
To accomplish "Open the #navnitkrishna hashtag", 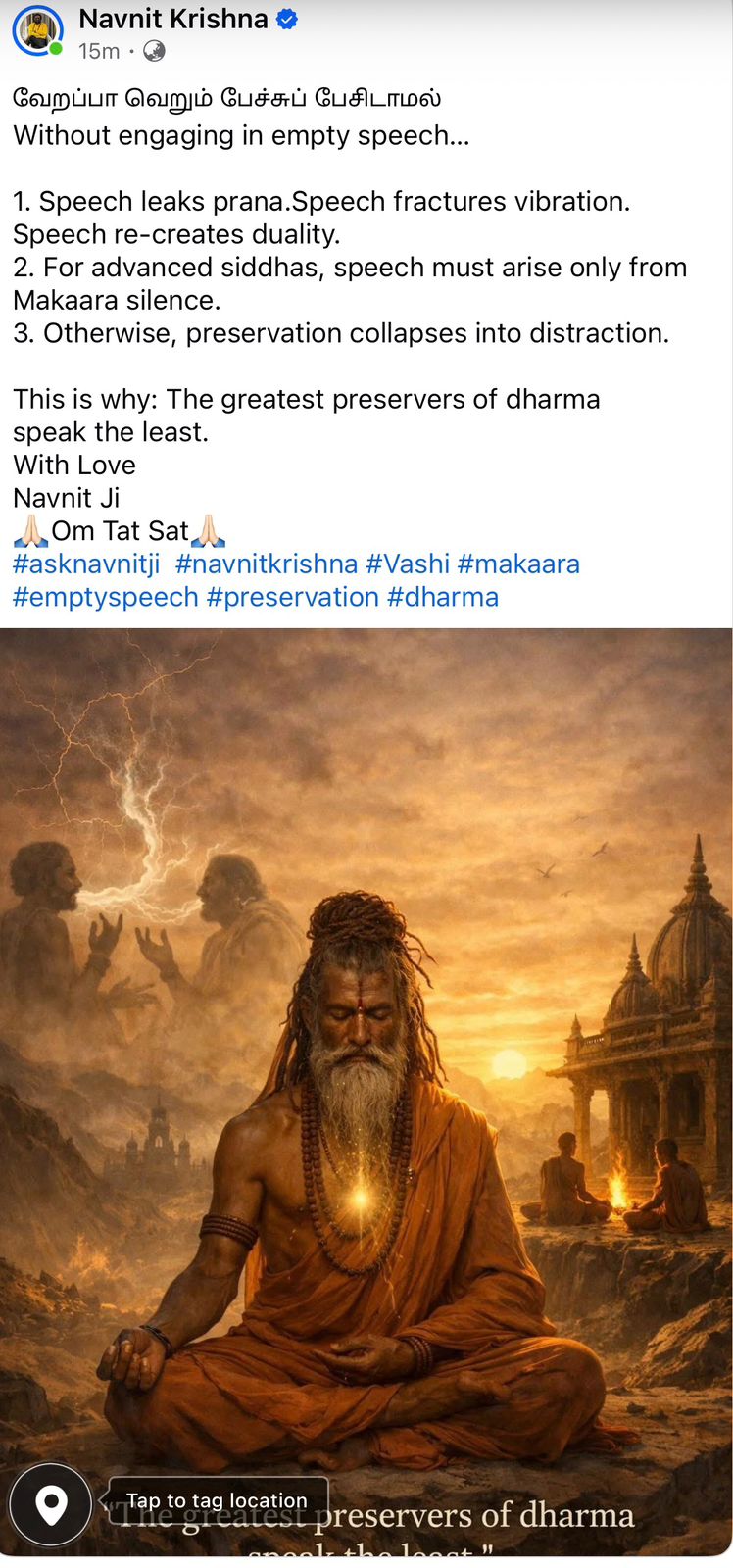I will tap(267, 564).
